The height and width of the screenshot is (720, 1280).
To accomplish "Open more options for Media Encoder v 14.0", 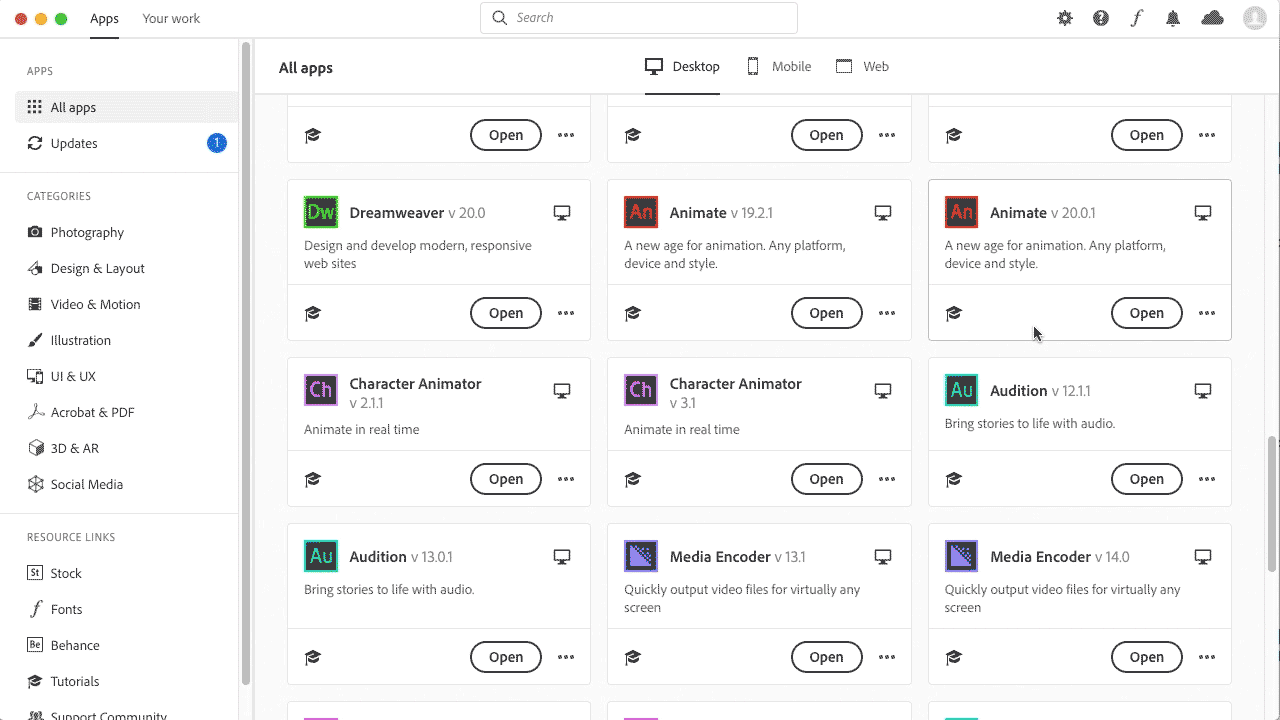I will pyautogui.click(x=1207, y=657).
